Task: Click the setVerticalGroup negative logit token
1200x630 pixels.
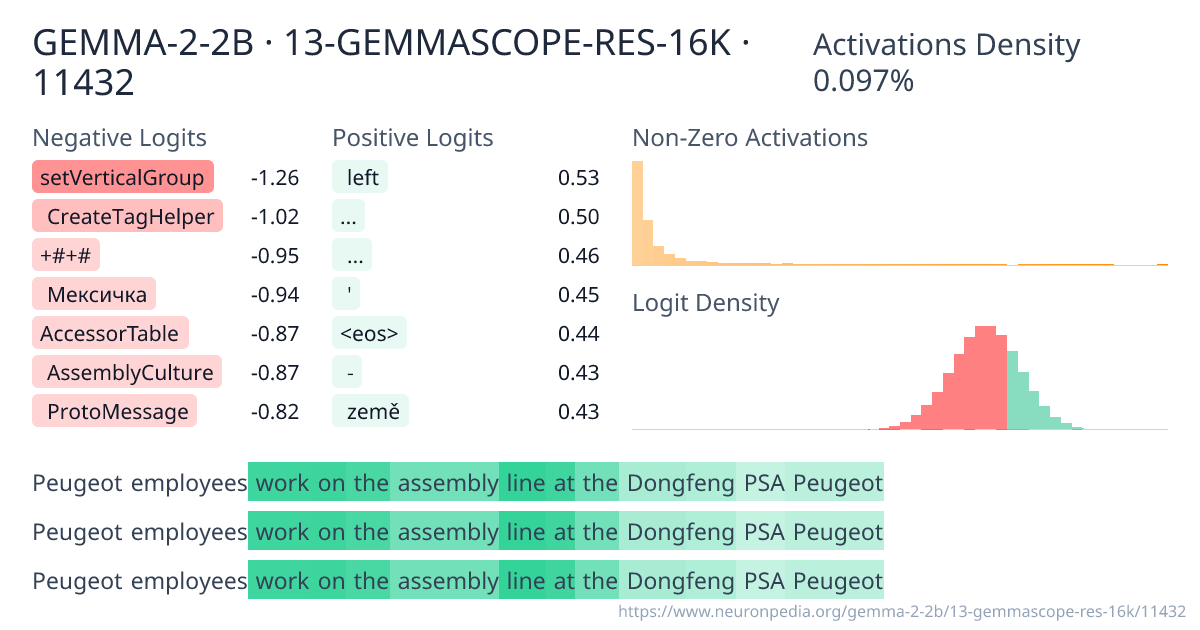Action: pyautogui.click(x=123, y=178)
